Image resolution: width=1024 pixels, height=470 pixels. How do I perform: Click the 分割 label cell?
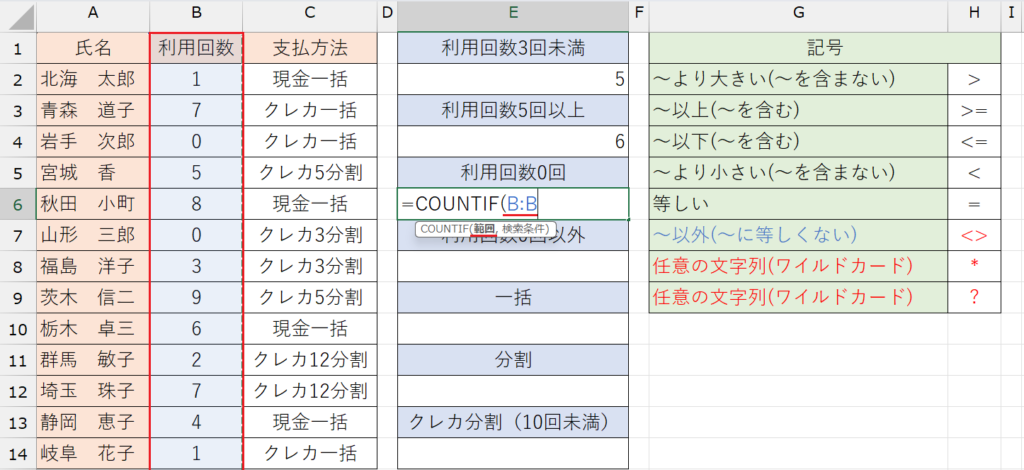point(513,360)
